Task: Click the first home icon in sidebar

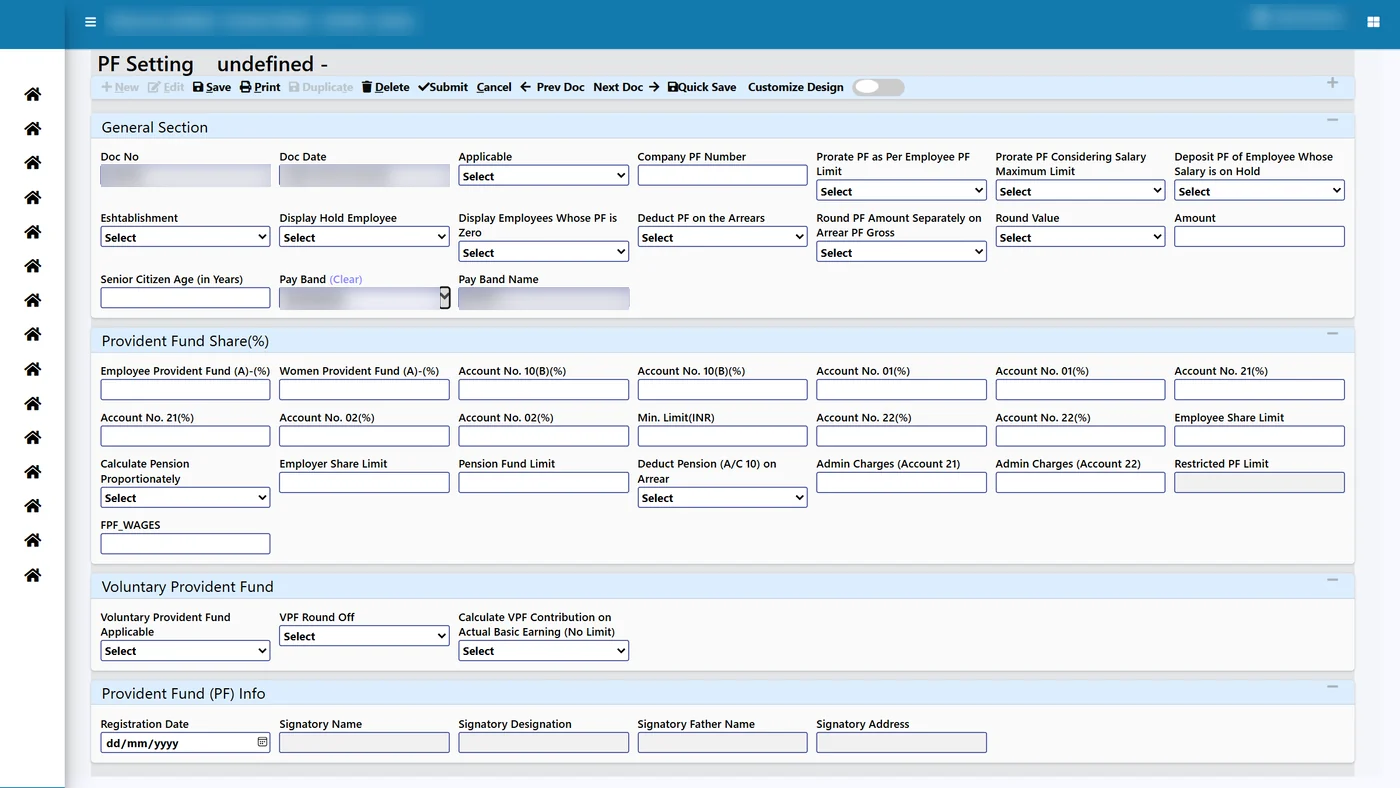Action: pyautogui.click(x=33, y=95)
